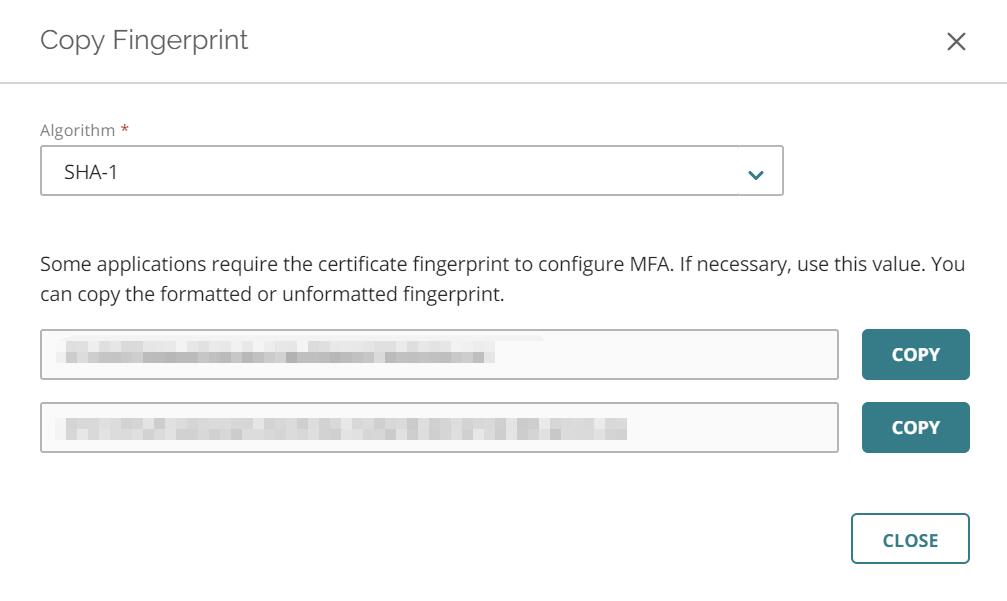Copy the unformatted fingerprint with the lower COPY button

tap(915, 427)
